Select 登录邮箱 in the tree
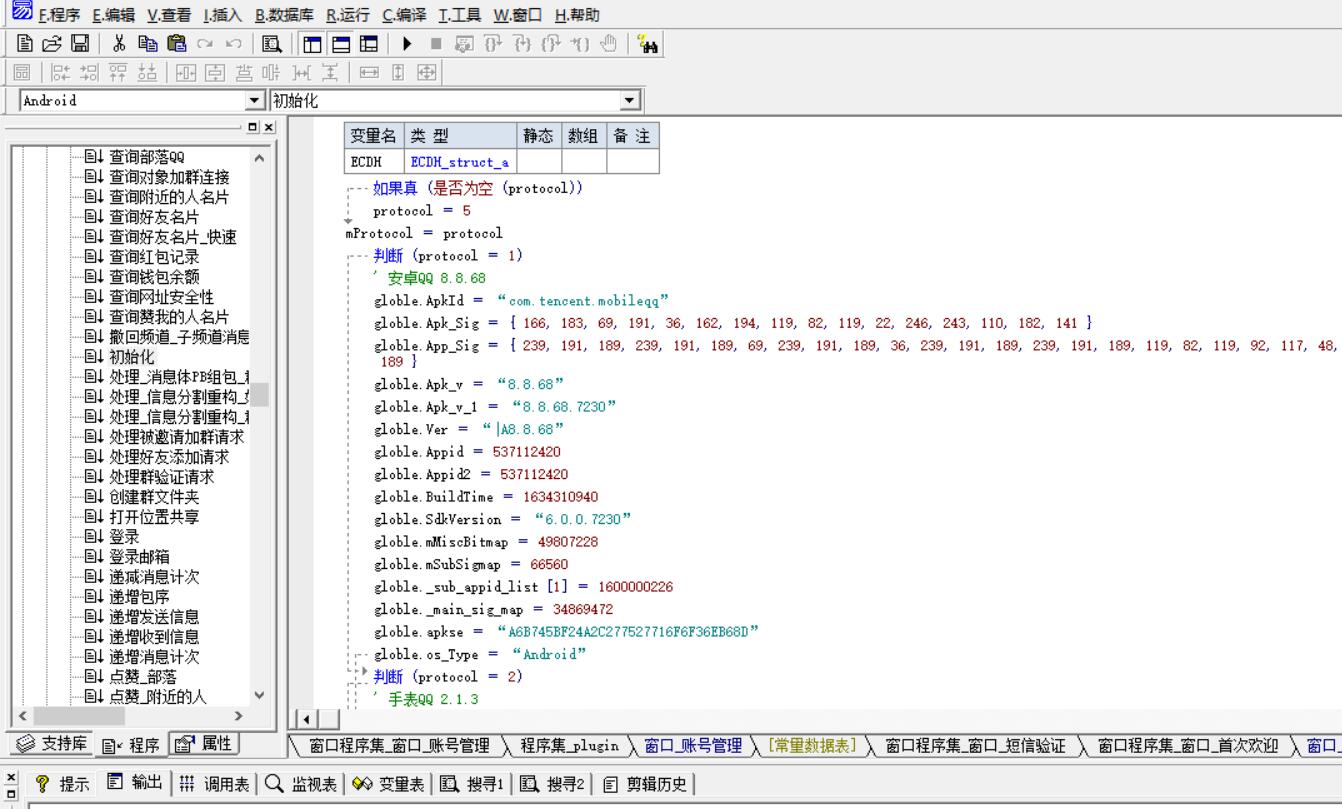Image resolution: width=1342 pixels, height=809 pixels. tap(139, 557)
